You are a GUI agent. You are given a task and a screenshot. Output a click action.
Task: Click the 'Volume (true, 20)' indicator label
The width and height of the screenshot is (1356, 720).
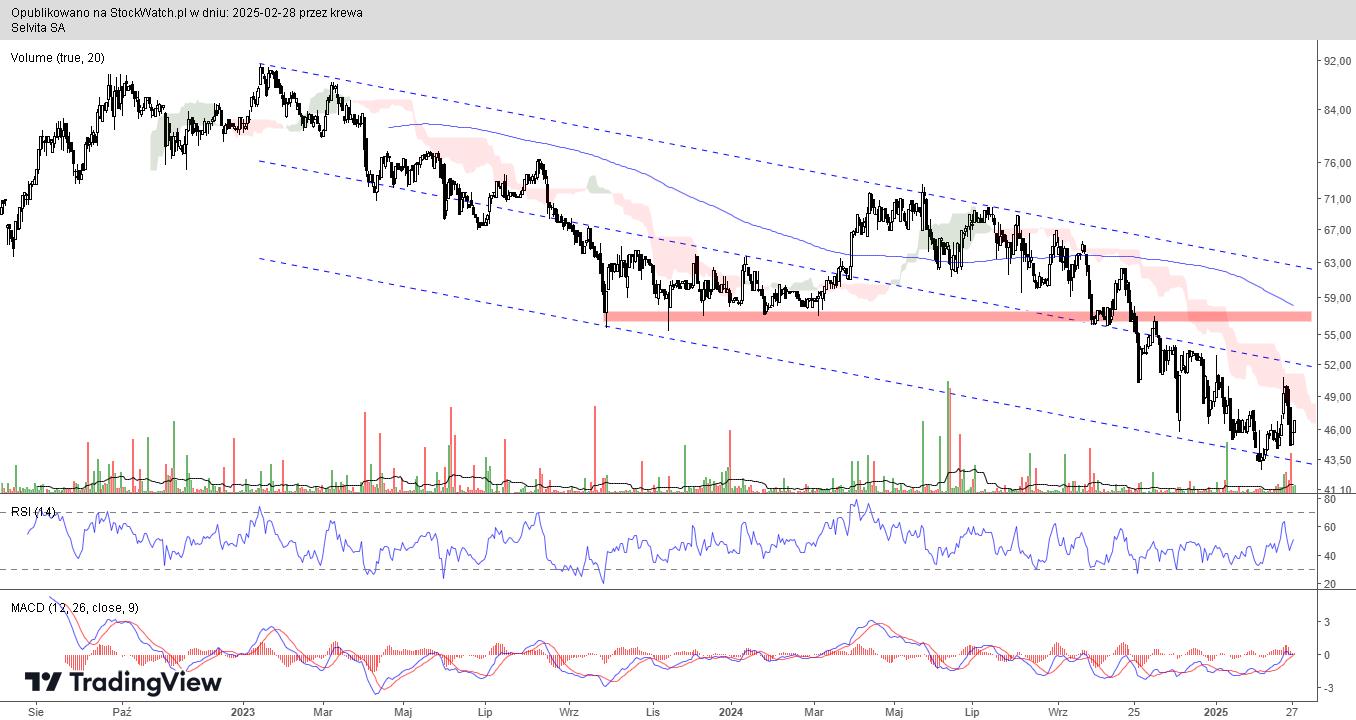tap(57, 58)
